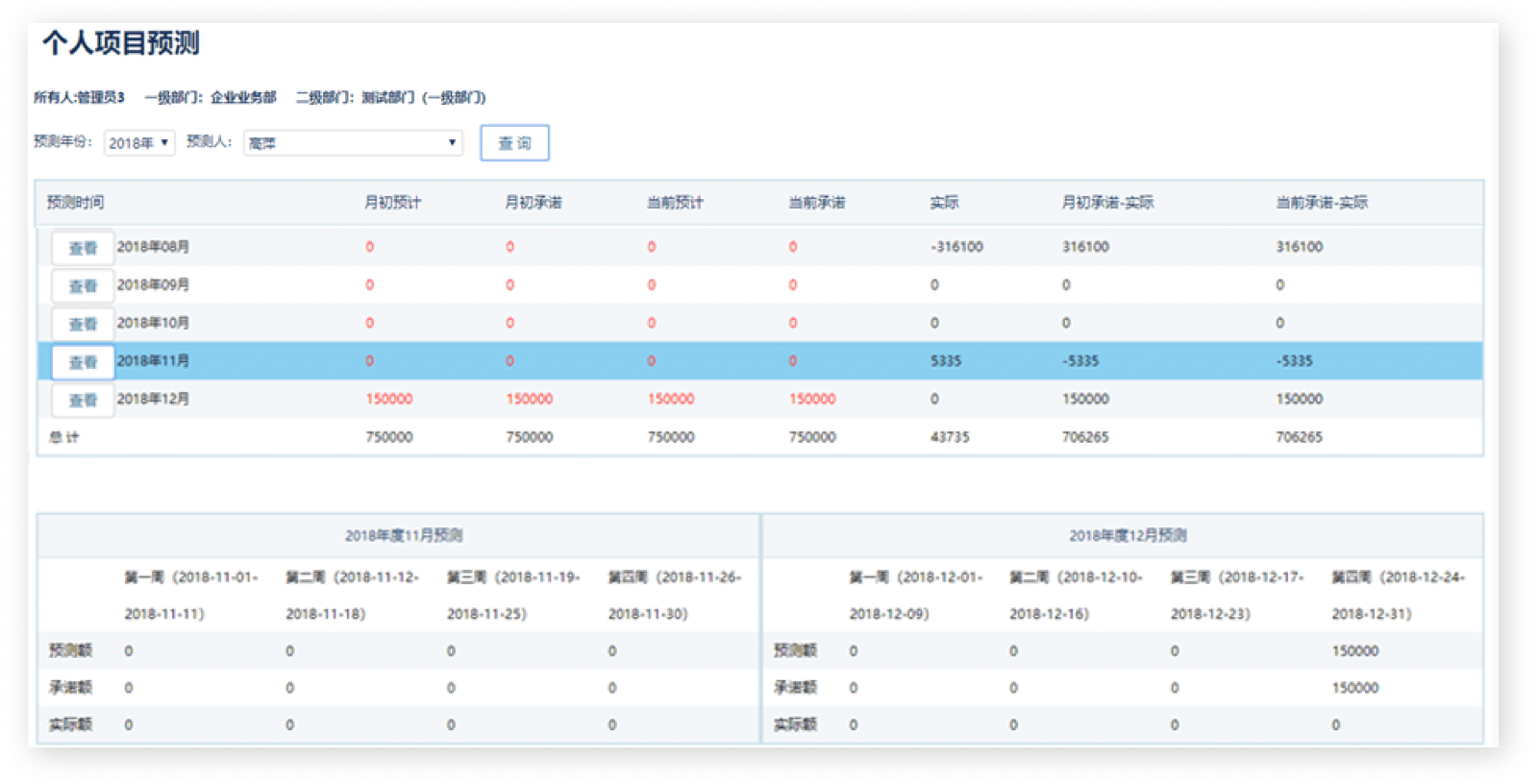Click the -316100 actual value

956,247
